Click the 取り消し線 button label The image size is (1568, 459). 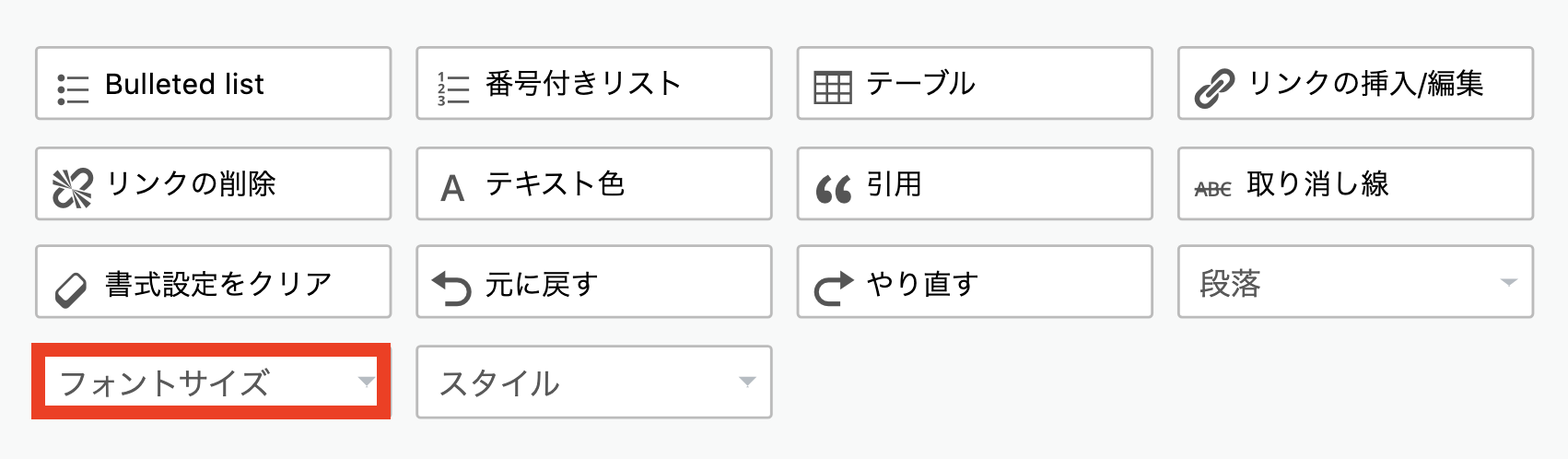(1317, 184)
